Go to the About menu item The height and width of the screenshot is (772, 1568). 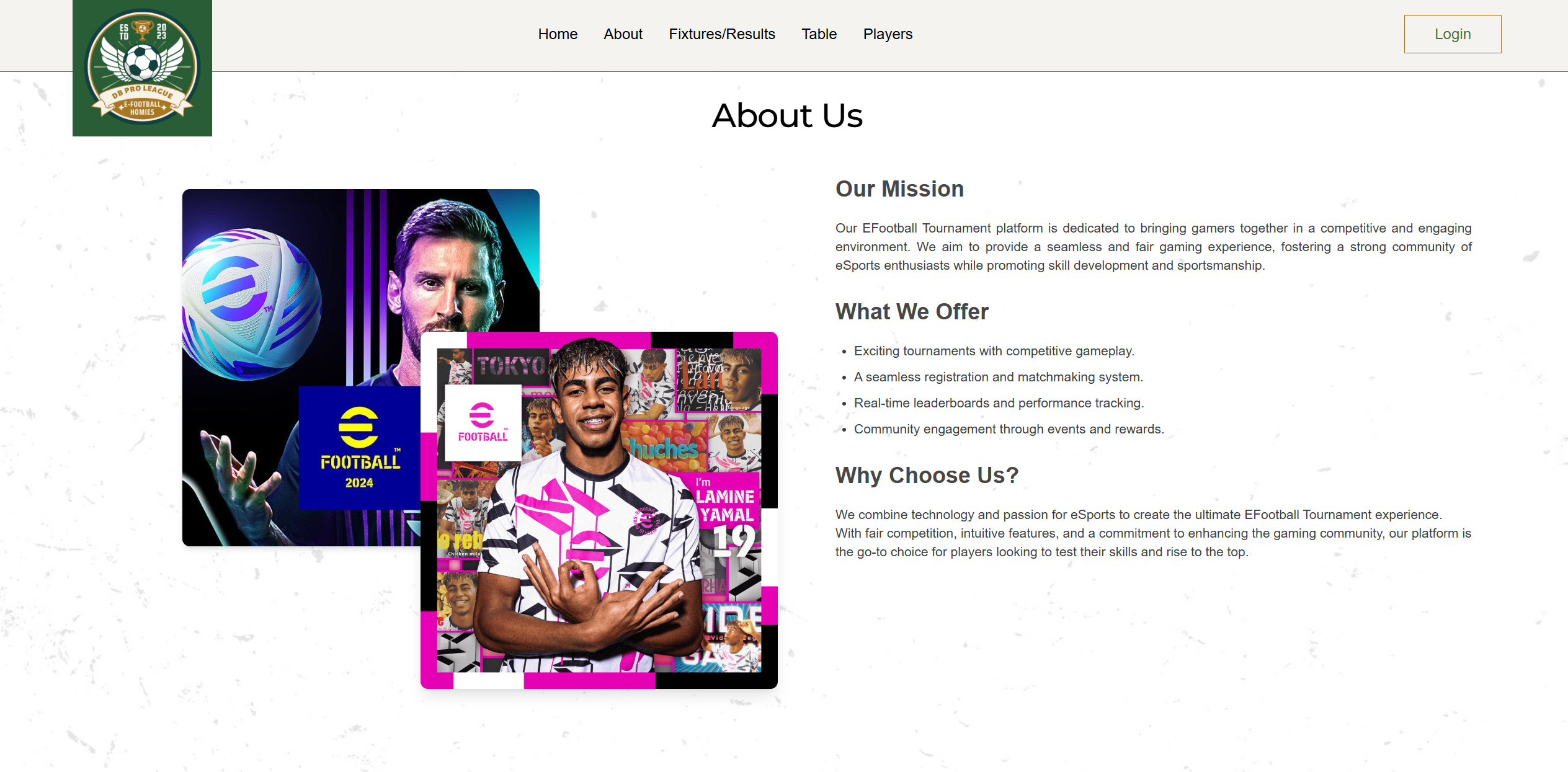(x=623, y=34)
